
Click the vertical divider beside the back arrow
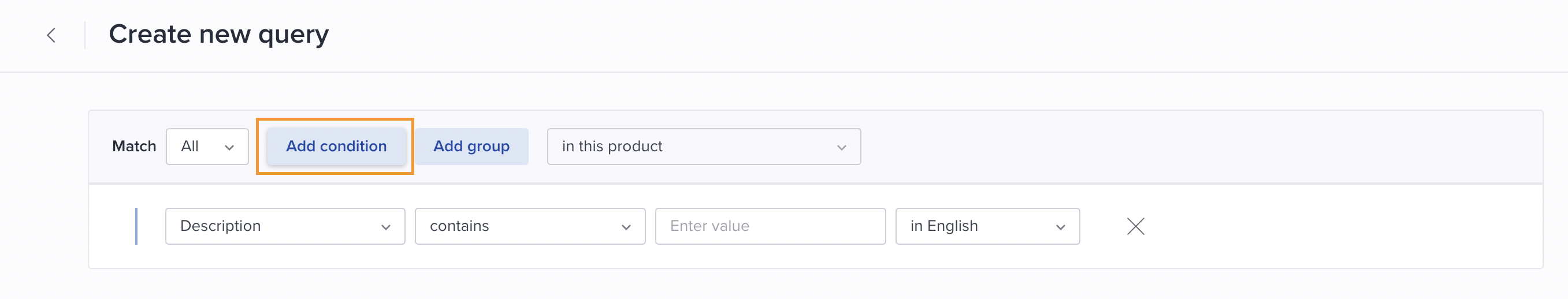[x=84, y=35]
